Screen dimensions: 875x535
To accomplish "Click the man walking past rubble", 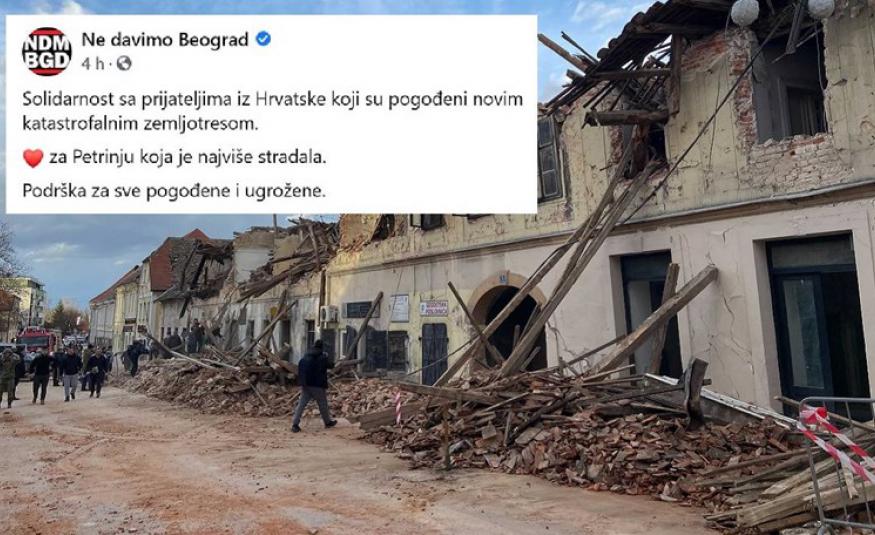I will (x=314, y=386).
